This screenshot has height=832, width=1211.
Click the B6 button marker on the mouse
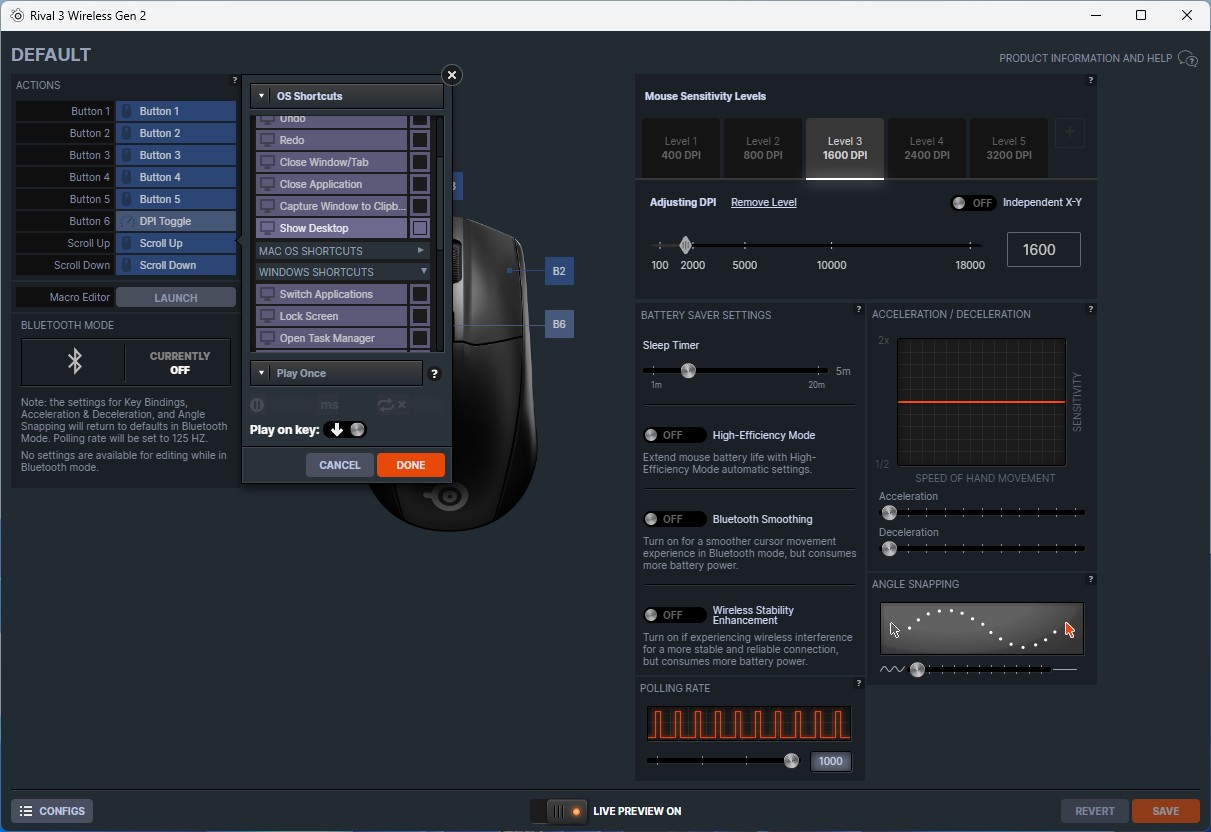(x=559, y=324)
